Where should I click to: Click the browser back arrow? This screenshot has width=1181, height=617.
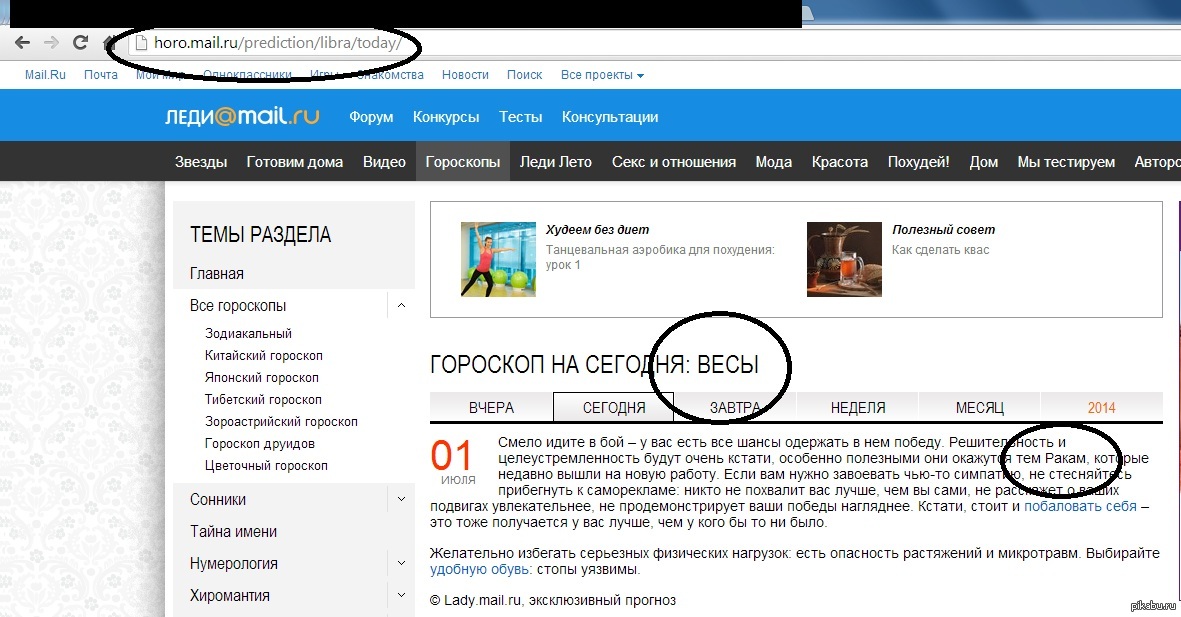[23, 43]
